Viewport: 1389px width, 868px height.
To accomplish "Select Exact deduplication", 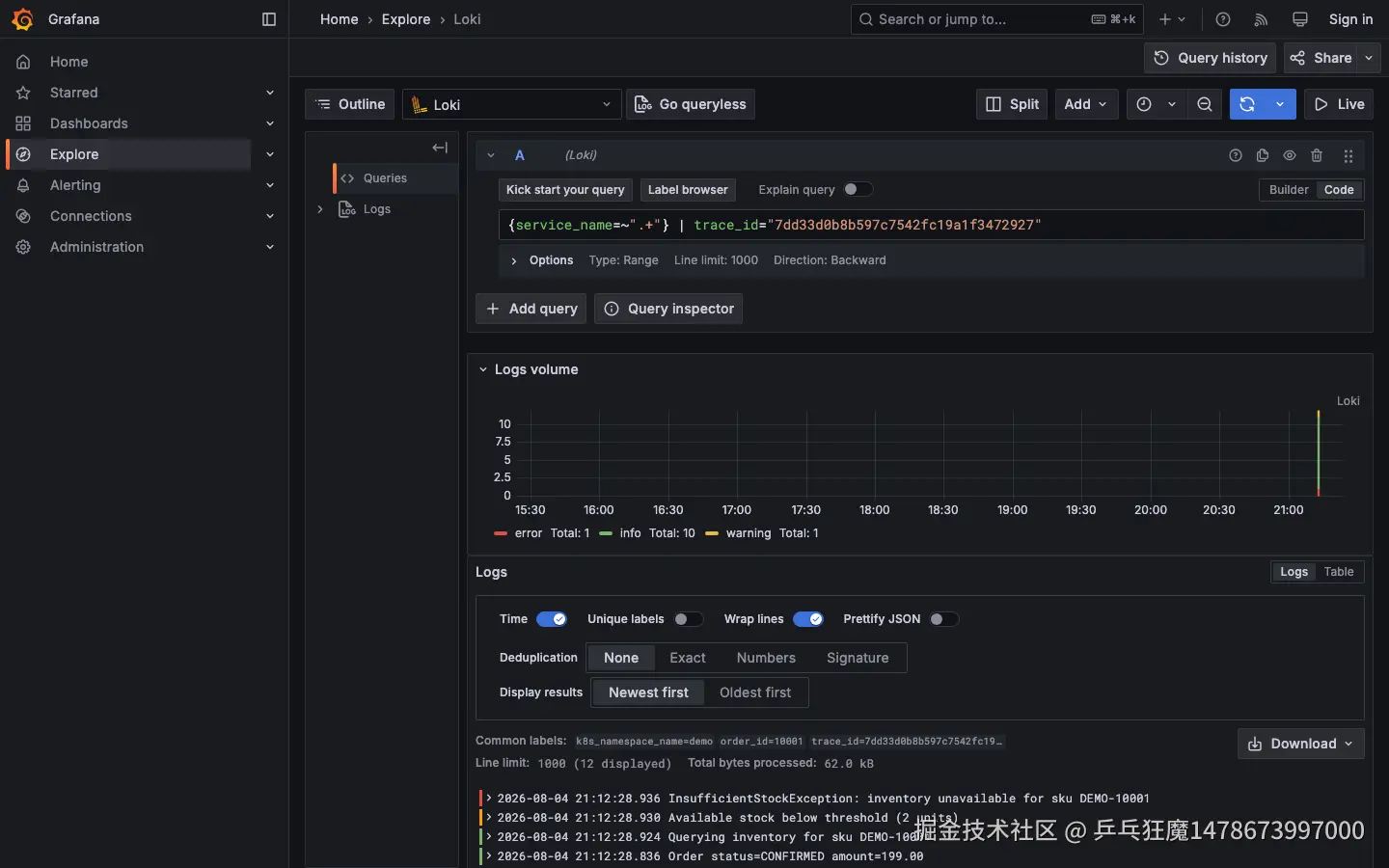I will (x=688, y=658).
